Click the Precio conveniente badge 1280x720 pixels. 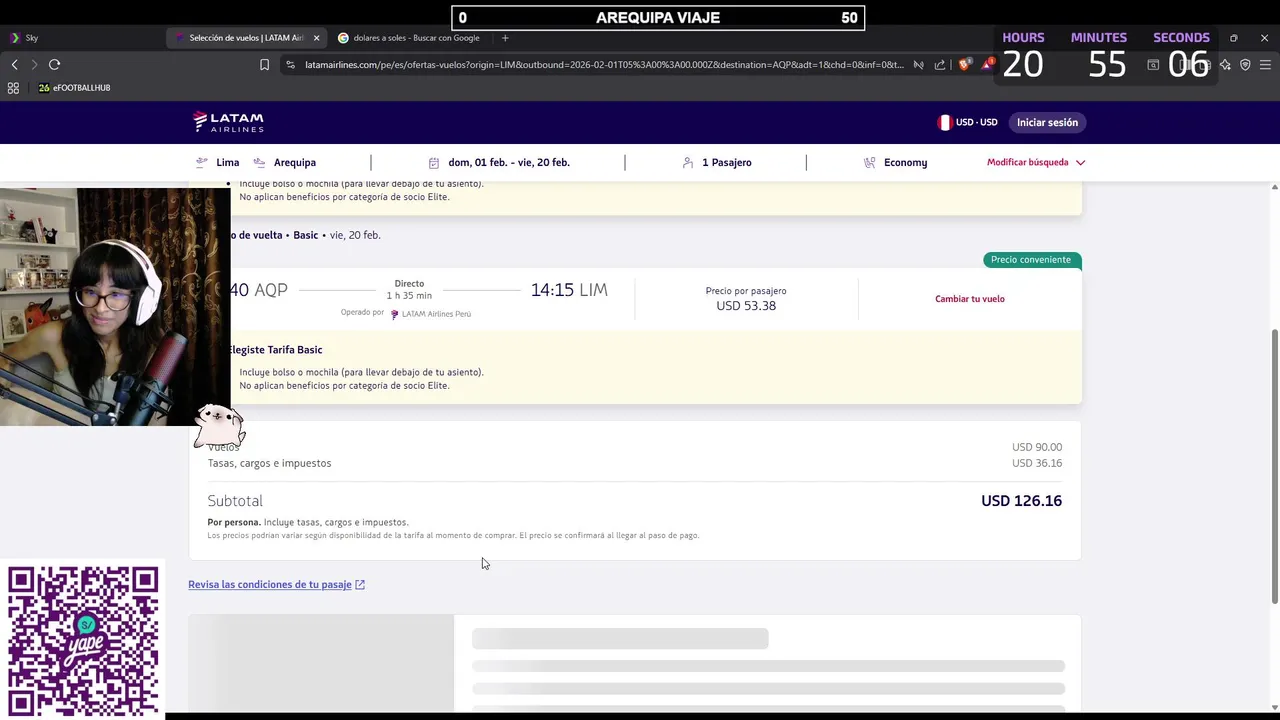tap(1031, 260)
